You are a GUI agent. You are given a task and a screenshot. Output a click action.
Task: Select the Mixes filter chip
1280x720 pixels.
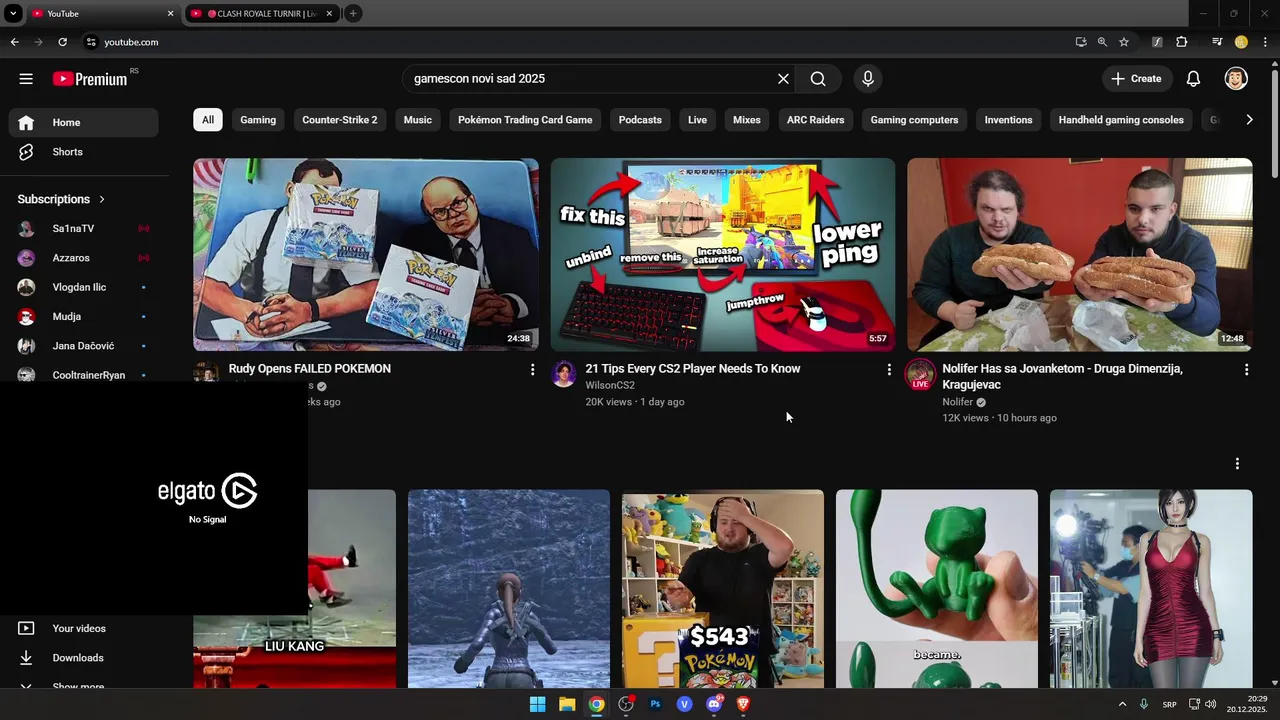[x=747, y=120]
